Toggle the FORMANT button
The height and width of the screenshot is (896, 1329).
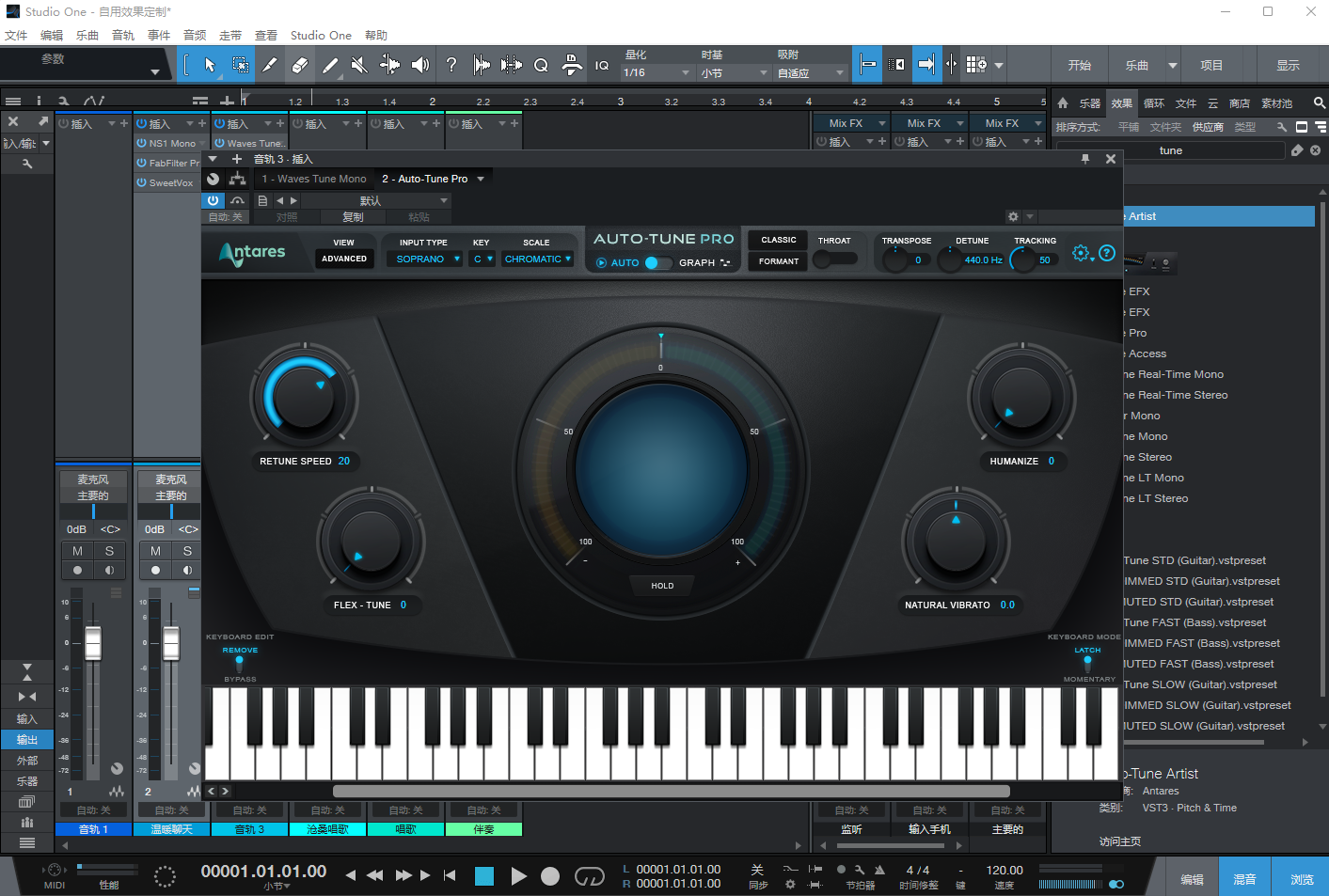pos(778,261)
